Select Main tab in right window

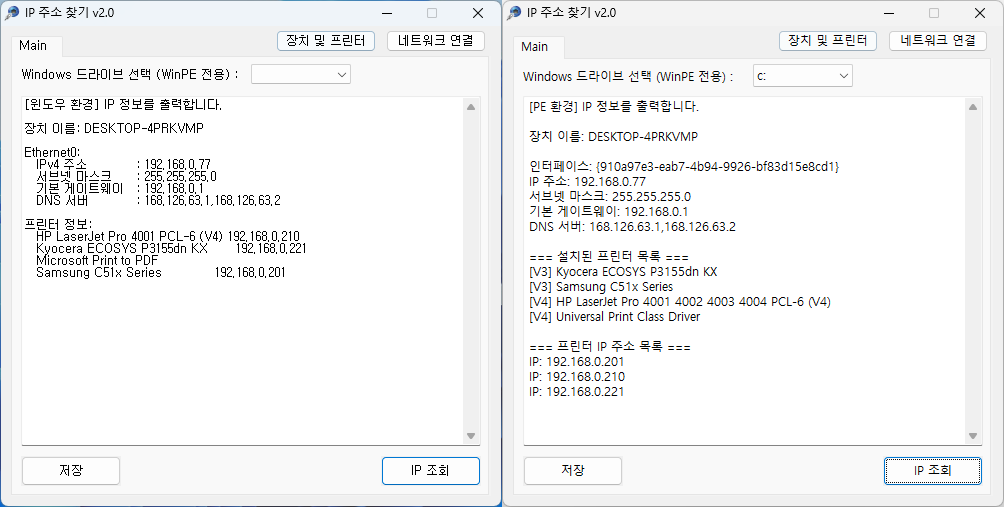[x=535, y=47]
